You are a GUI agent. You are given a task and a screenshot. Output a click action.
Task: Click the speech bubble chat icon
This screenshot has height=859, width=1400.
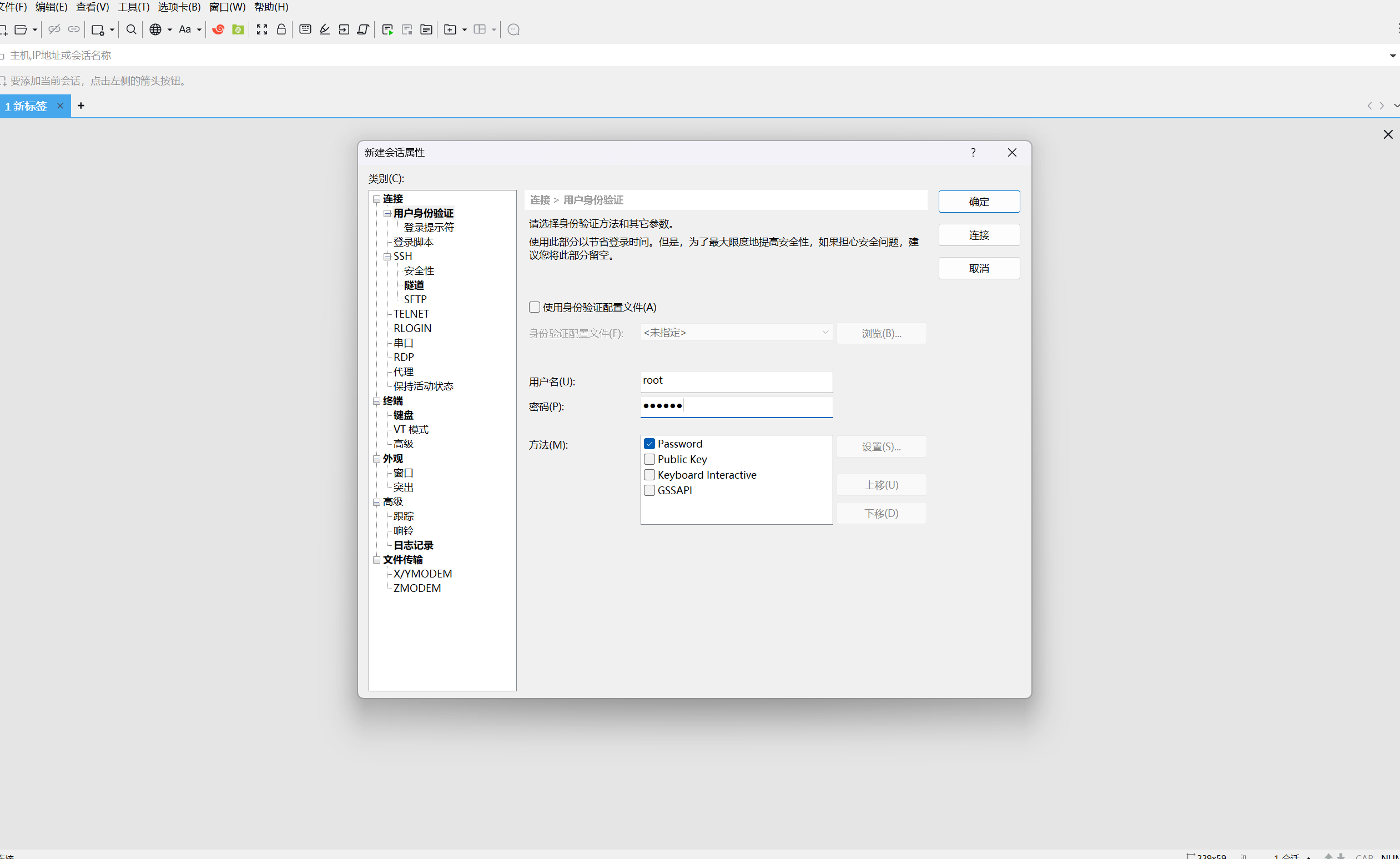pyautogui.click(x=513, y=29)
